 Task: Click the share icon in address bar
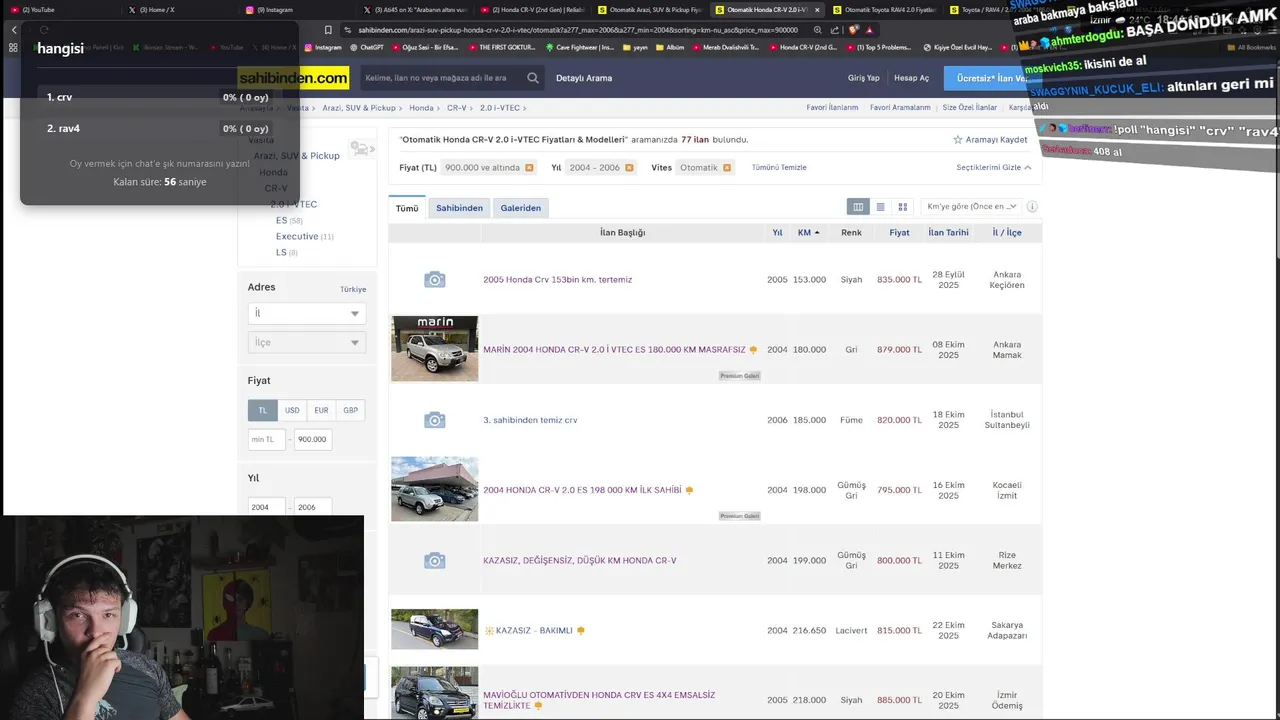click(x=835, y=30)
